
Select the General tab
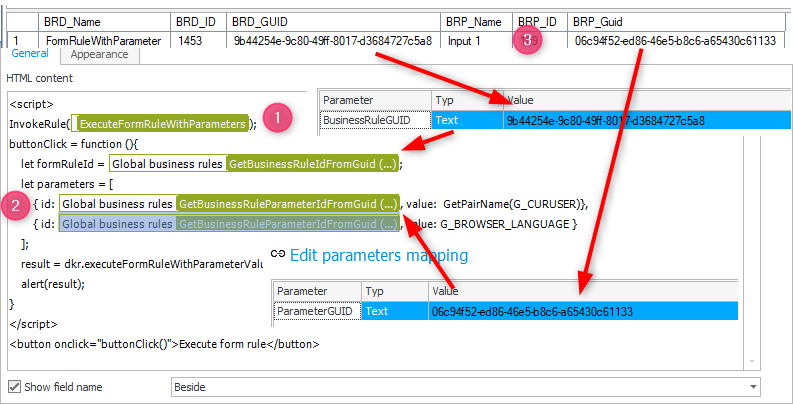[x=30, y=53]
